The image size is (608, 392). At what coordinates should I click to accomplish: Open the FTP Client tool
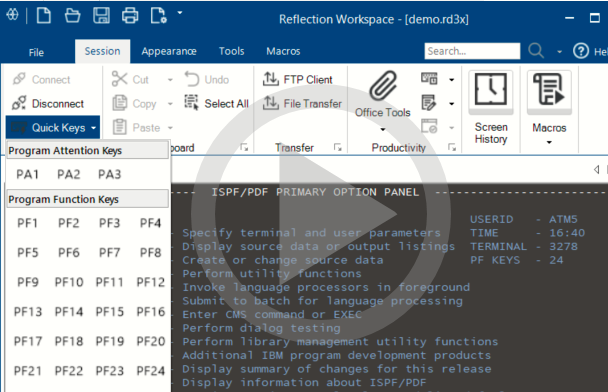297,79
